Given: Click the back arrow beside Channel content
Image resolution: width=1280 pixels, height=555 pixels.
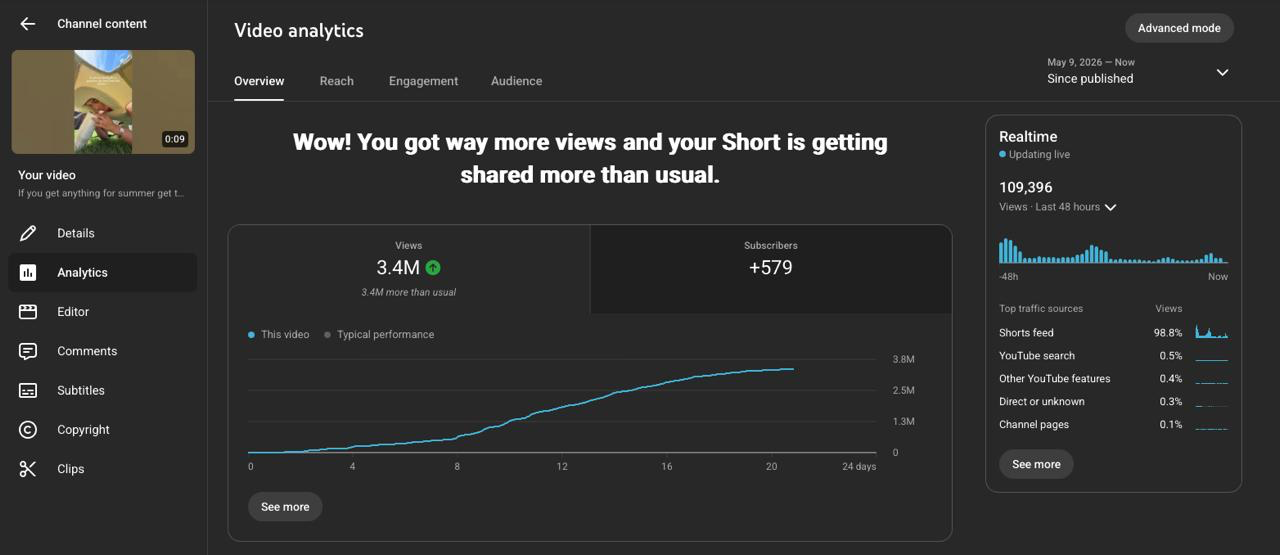Looking at the screenshot, I should pos(28,24).
